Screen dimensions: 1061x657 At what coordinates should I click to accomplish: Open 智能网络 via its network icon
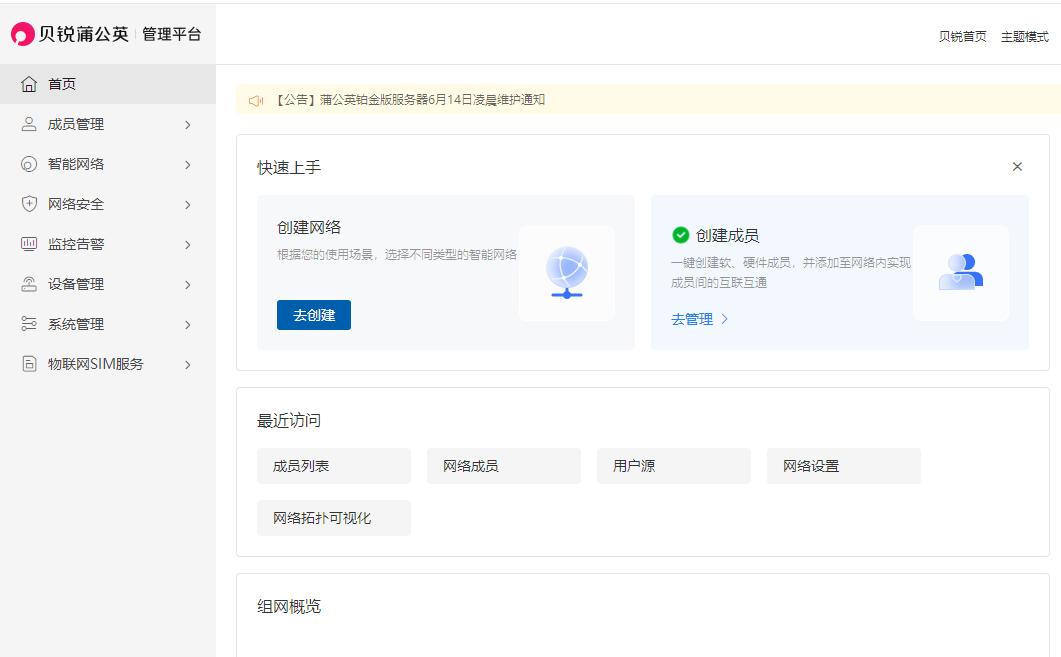click(31, 164)
